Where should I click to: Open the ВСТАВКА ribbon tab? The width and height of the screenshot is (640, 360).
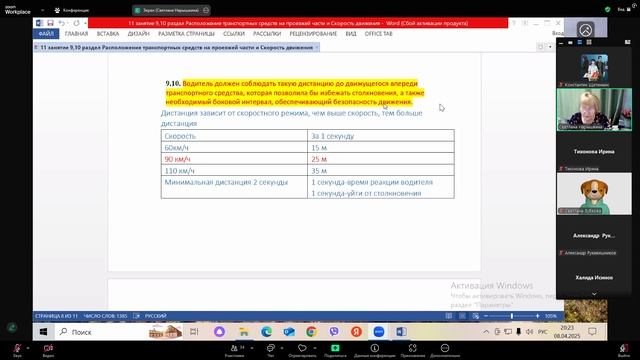point(108,34)
